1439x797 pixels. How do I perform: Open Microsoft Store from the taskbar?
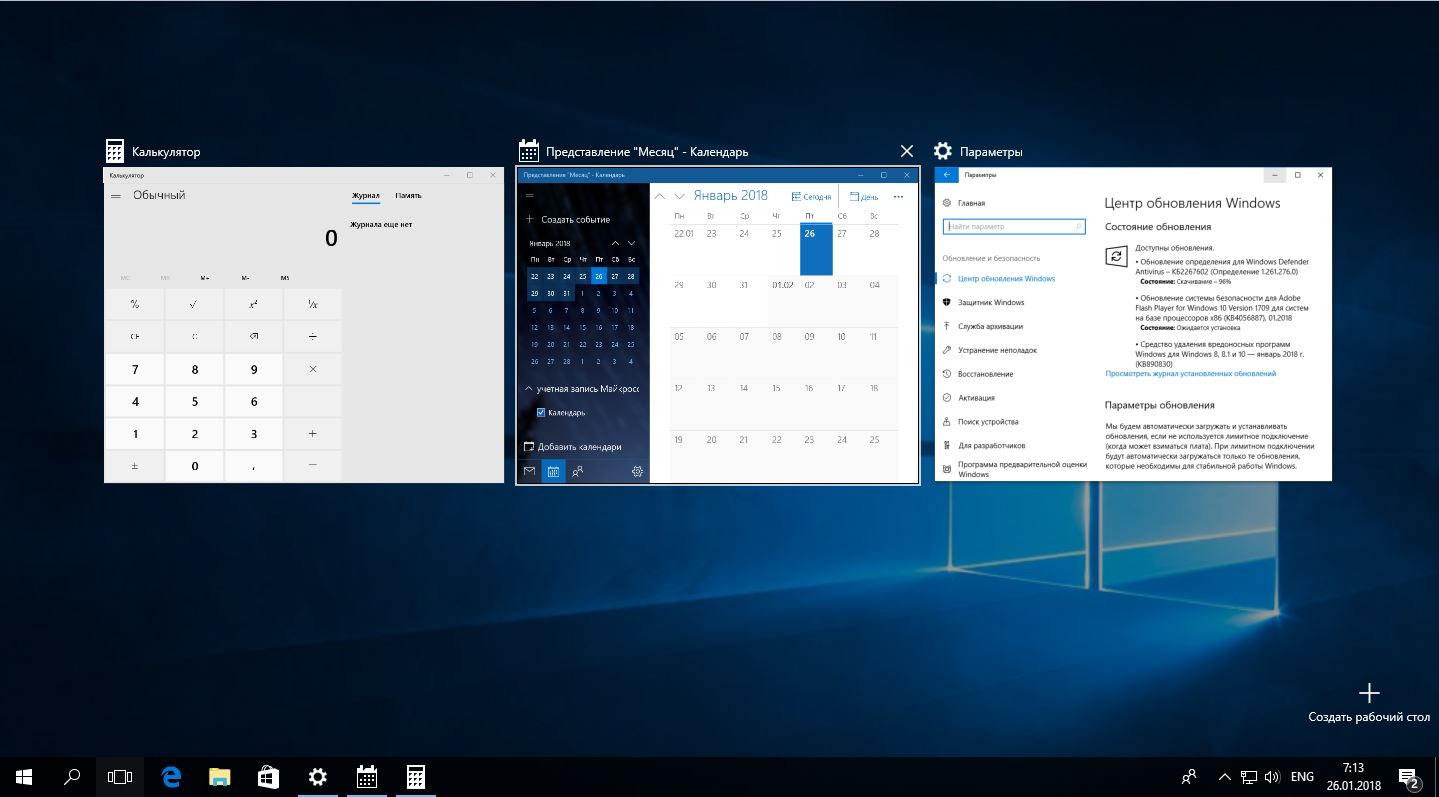coord(268,777)
